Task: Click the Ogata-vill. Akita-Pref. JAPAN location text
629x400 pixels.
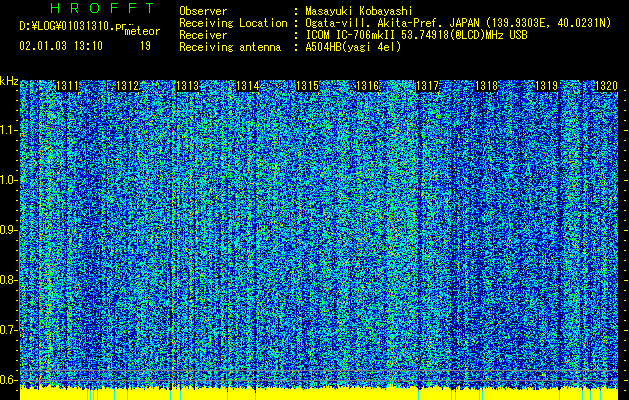Action: click(458, 23)
